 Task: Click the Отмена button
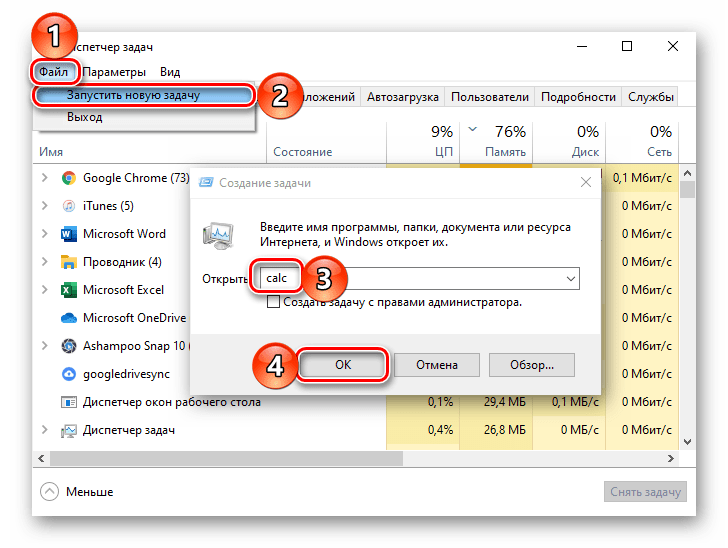(x=437, y=365)
